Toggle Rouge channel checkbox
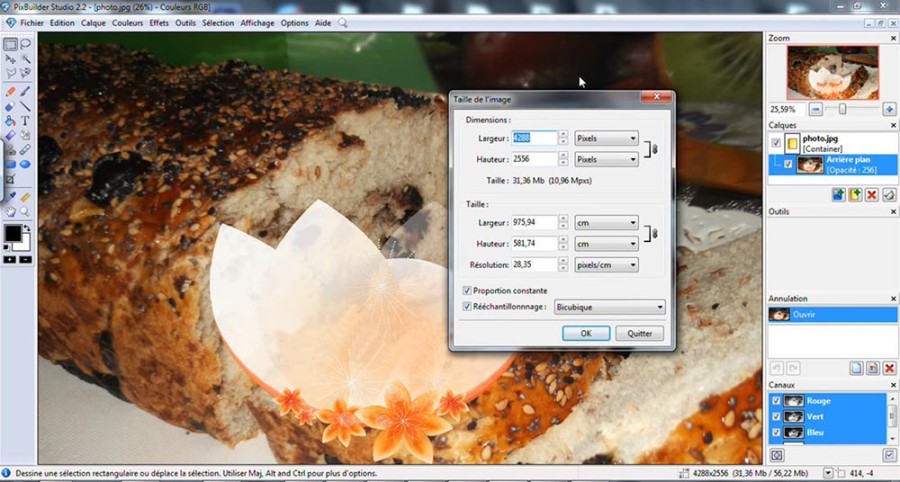The image size is (900, 482). [x=776, y=401]
